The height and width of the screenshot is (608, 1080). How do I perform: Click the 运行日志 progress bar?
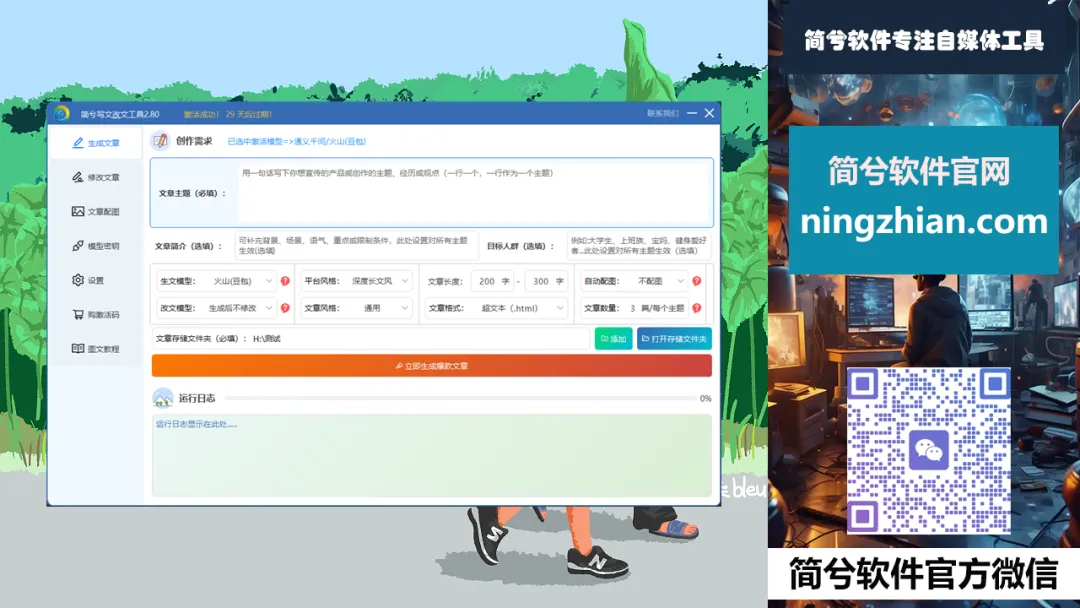click(460, 398)
